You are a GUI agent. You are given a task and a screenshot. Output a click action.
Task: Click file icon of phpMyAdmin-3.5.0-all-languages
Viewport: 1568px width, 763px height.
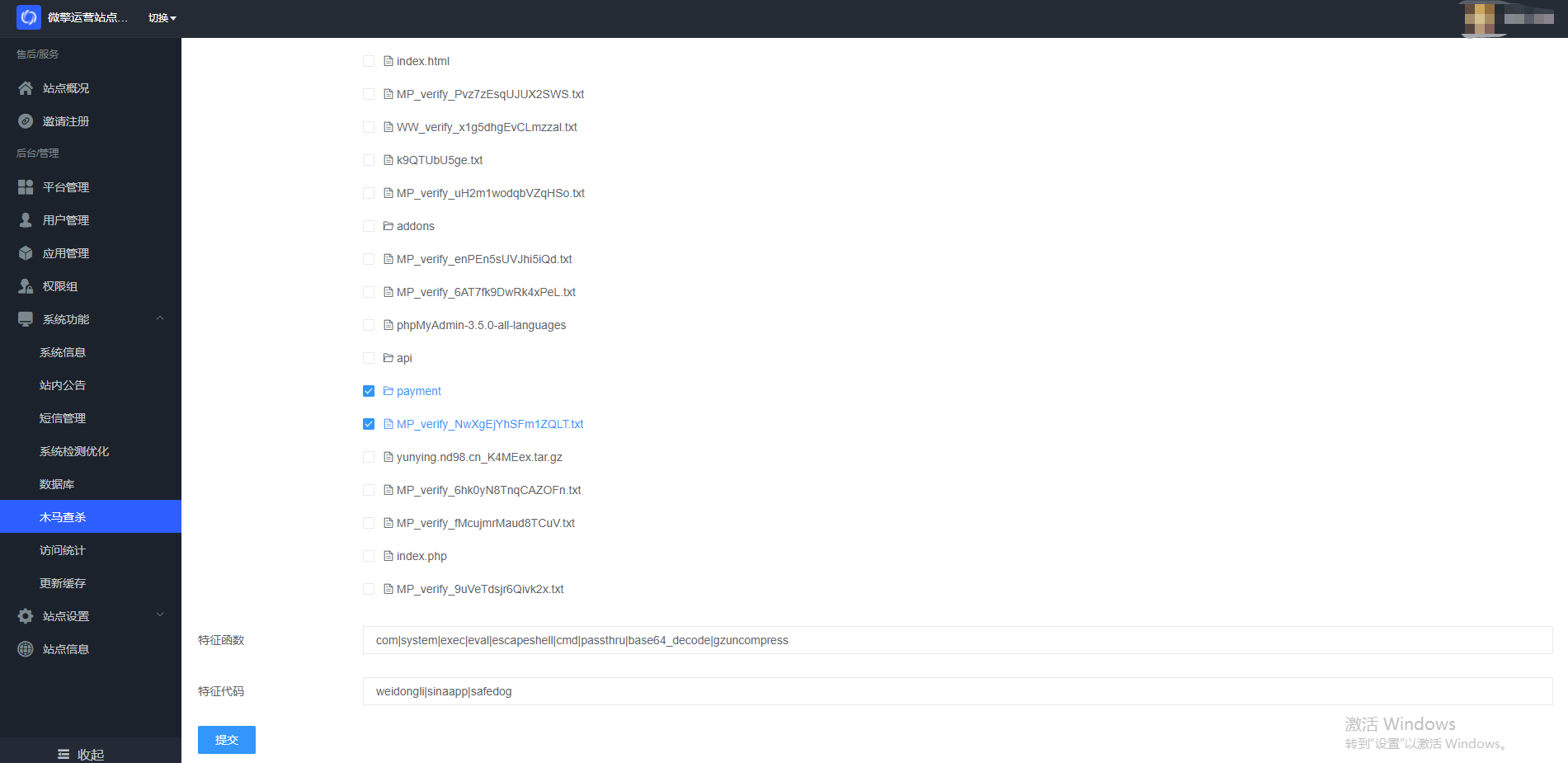[388, 325]
